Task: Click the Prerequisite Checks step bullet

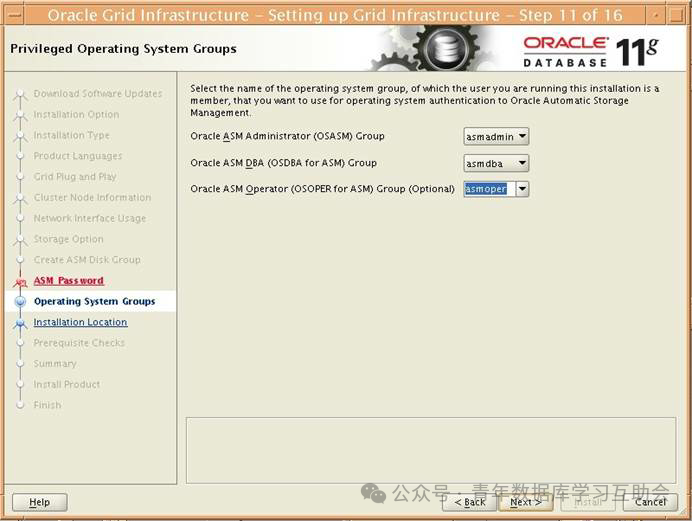Action: point(20,343)
